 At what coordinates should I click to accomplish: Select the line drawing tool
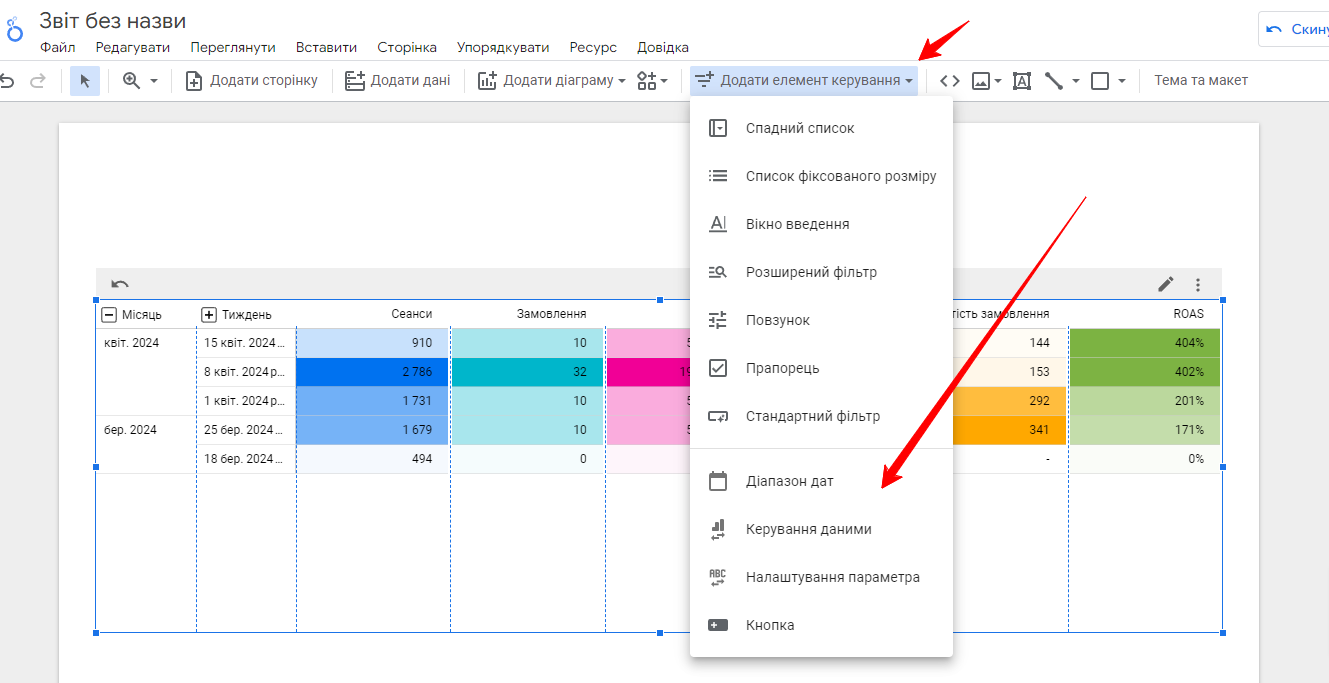1054,81
